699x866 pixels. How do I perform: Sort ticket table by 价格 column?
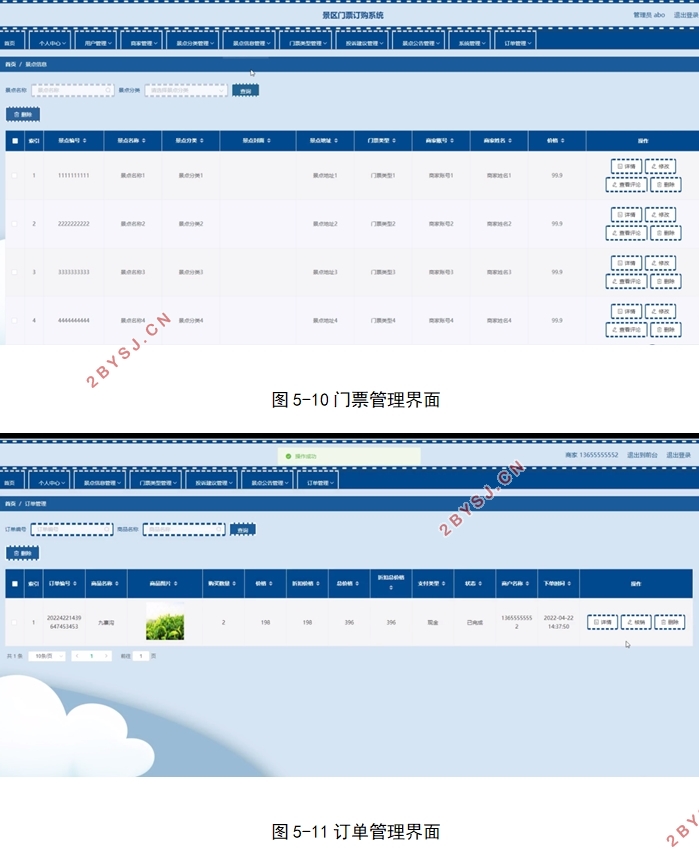pyautogui.click(x=562, y=141)
